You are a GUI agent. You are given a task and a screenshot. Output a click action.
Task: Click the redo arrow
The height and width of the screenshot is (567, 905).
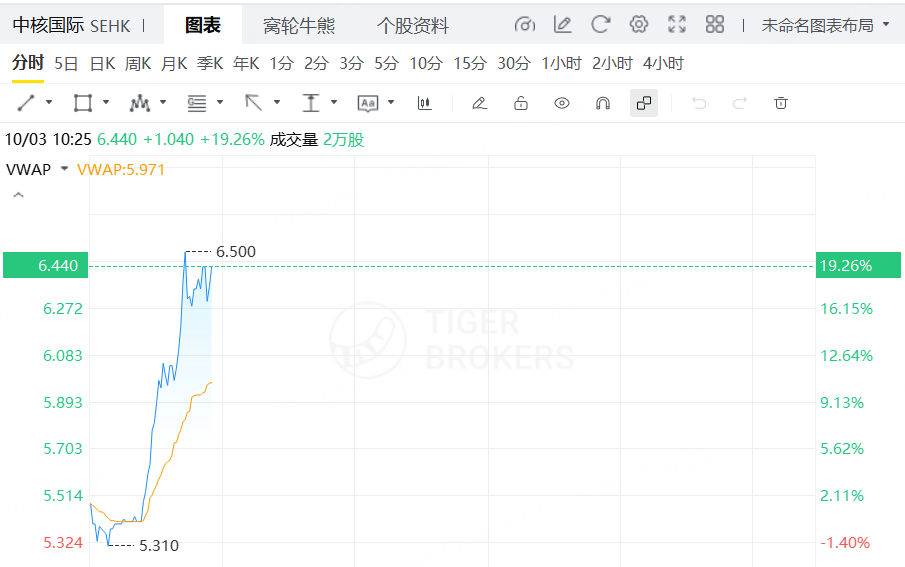coord(739,103)
